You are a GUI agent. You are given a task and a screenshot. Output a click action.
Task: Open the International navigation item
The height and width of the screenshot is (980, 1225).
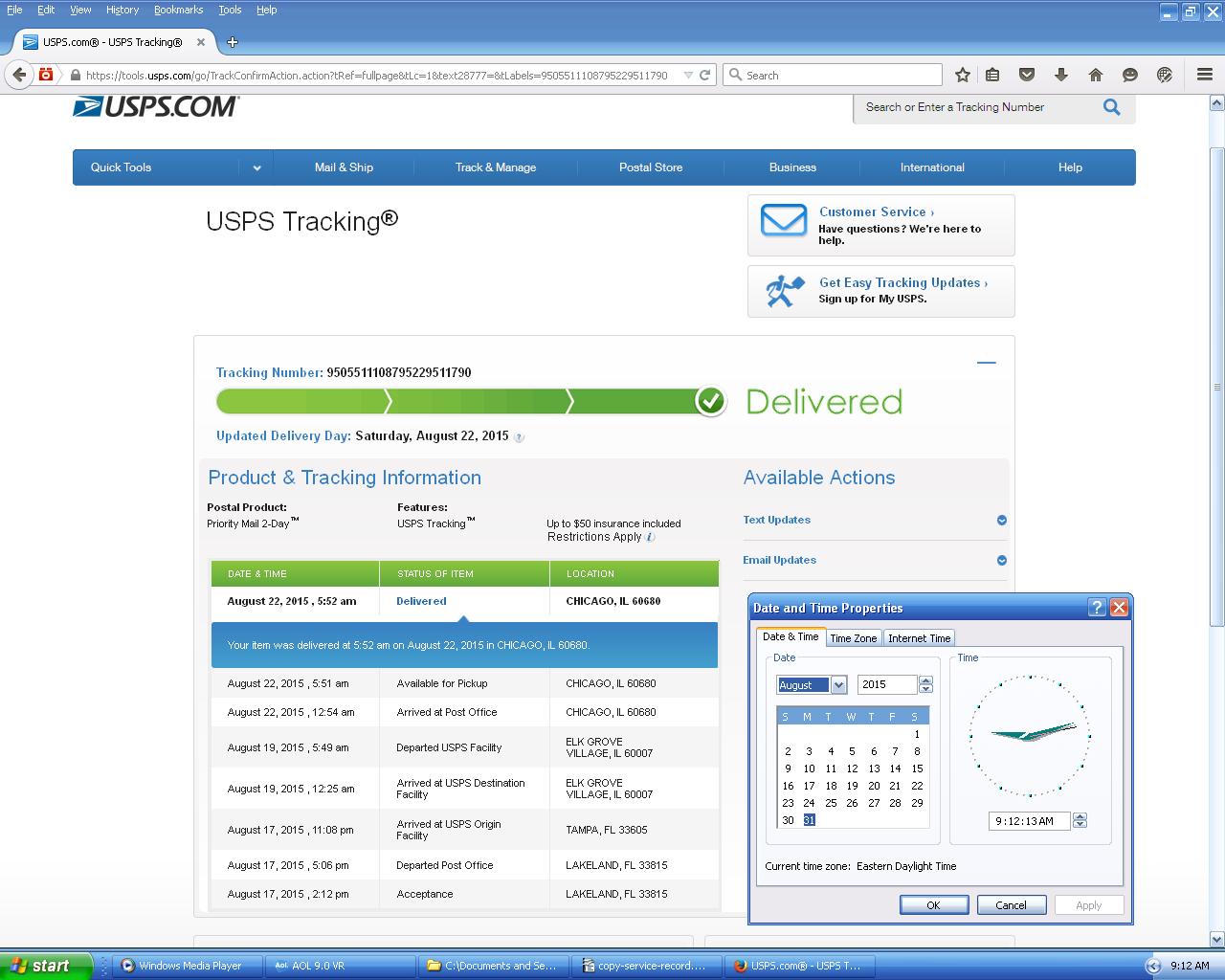pos(932,167)
